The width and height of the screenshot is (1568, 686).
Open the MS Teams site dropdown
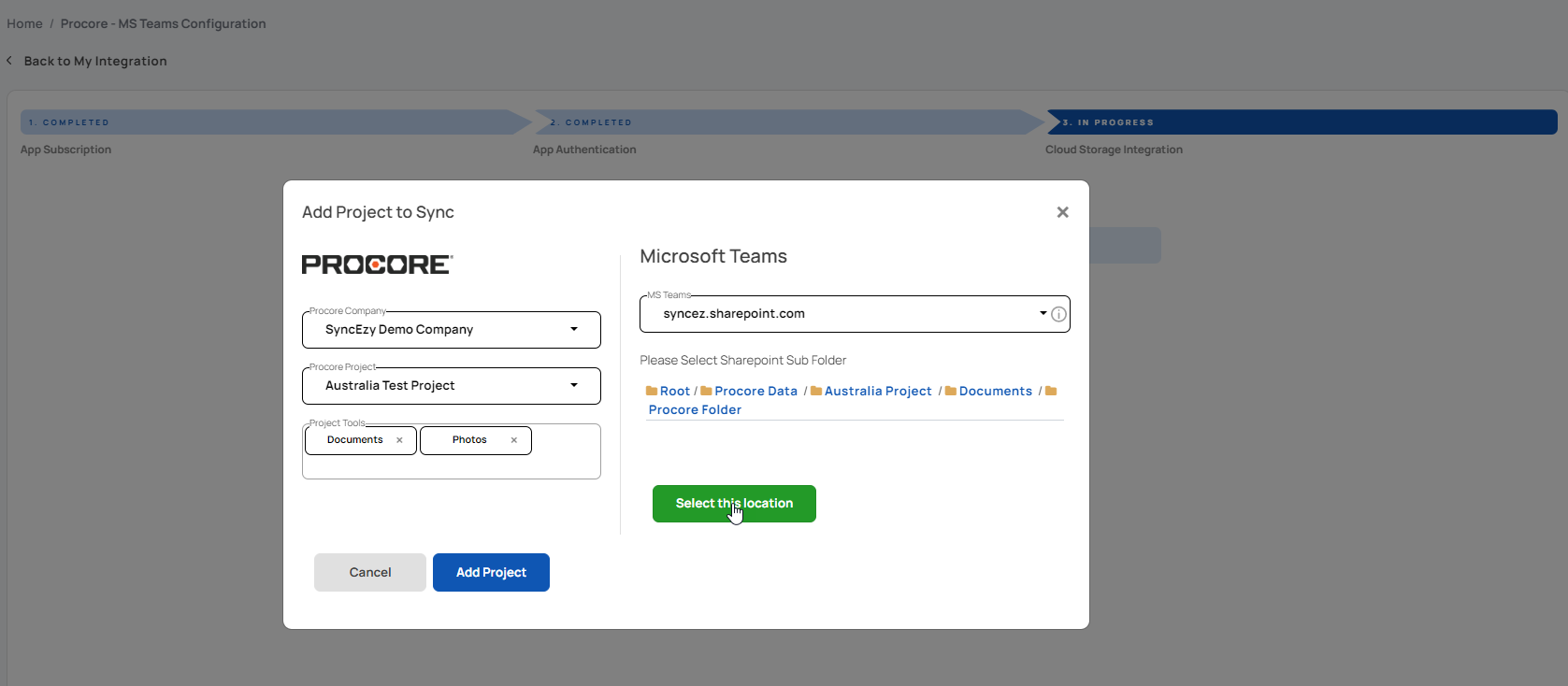(855, 314)
